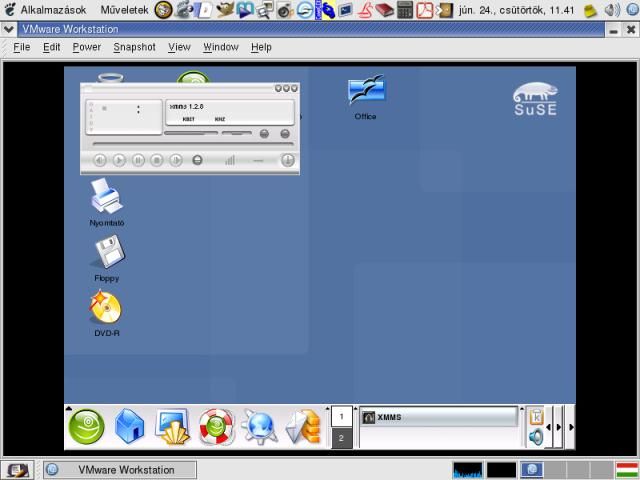
Task: Click the KDE panel speaker mixer icon
Action: (536, 437)
